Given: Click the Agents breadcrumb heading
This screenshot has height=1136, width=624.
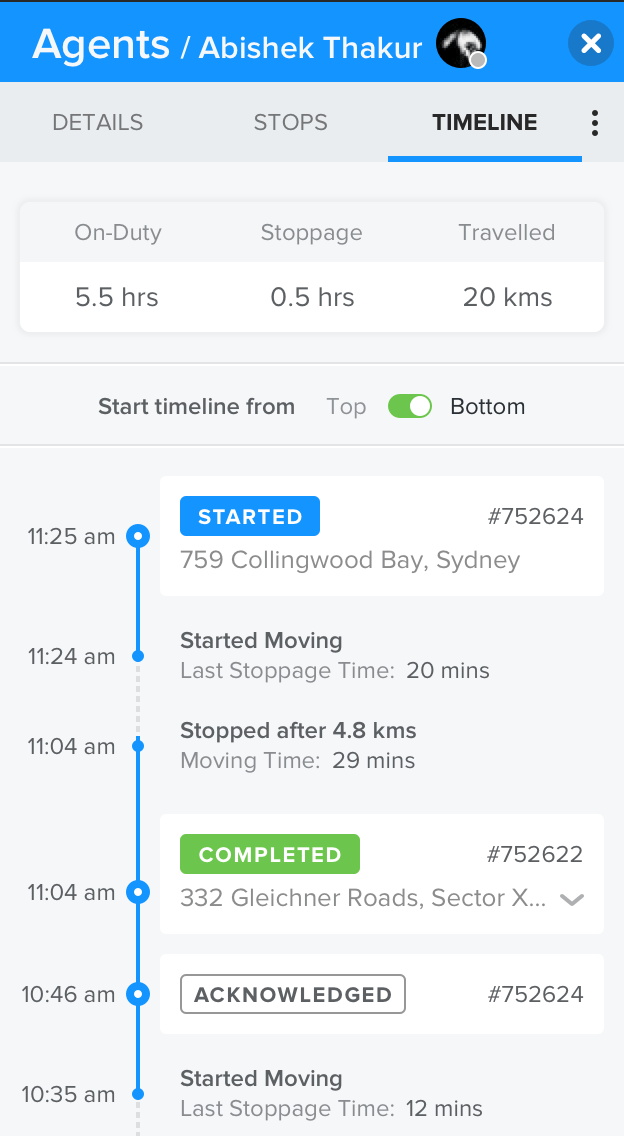Looking at the screenshot, I should pos(101,44).
